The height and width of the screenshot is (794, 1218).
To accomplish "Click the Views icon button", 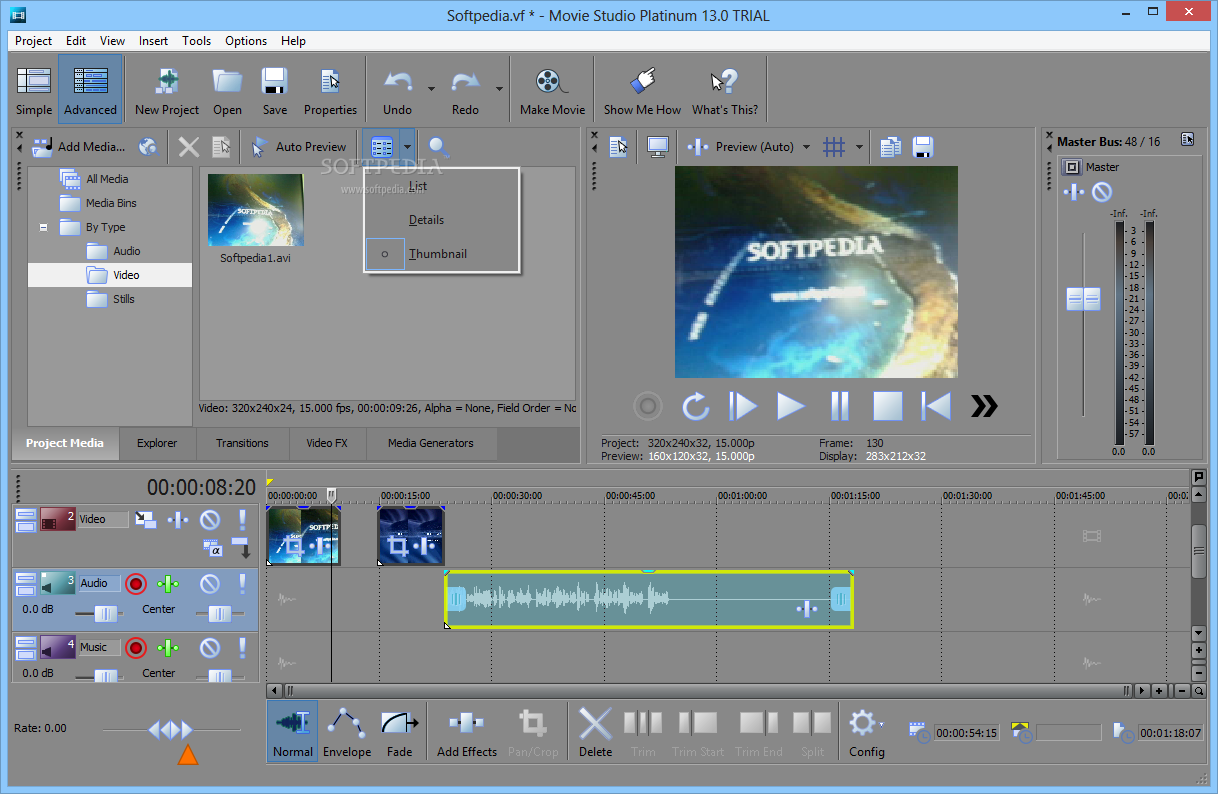I will 381,147.
